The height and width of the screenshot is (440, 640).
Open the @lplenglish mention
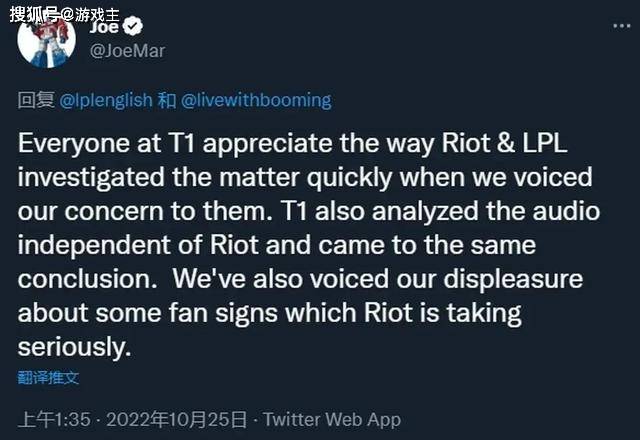106,100
